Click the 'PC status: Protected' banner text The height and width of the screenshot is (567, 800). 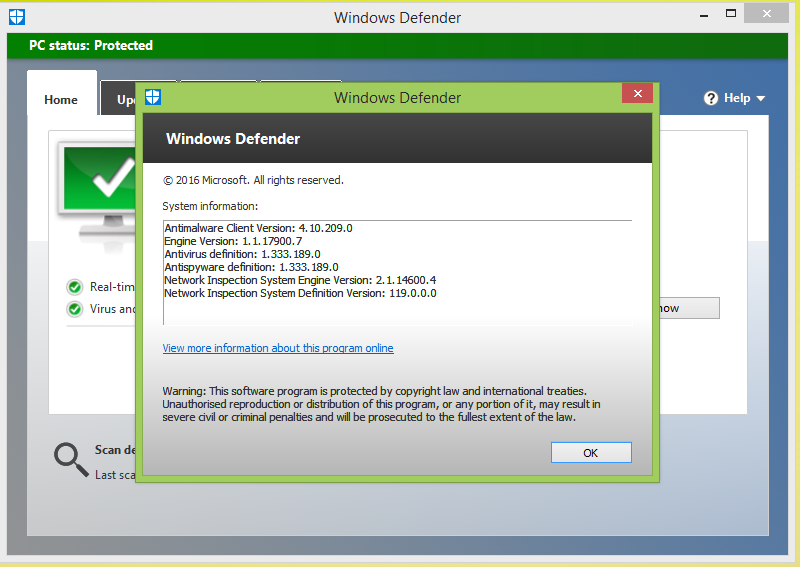tap(91, 45)
